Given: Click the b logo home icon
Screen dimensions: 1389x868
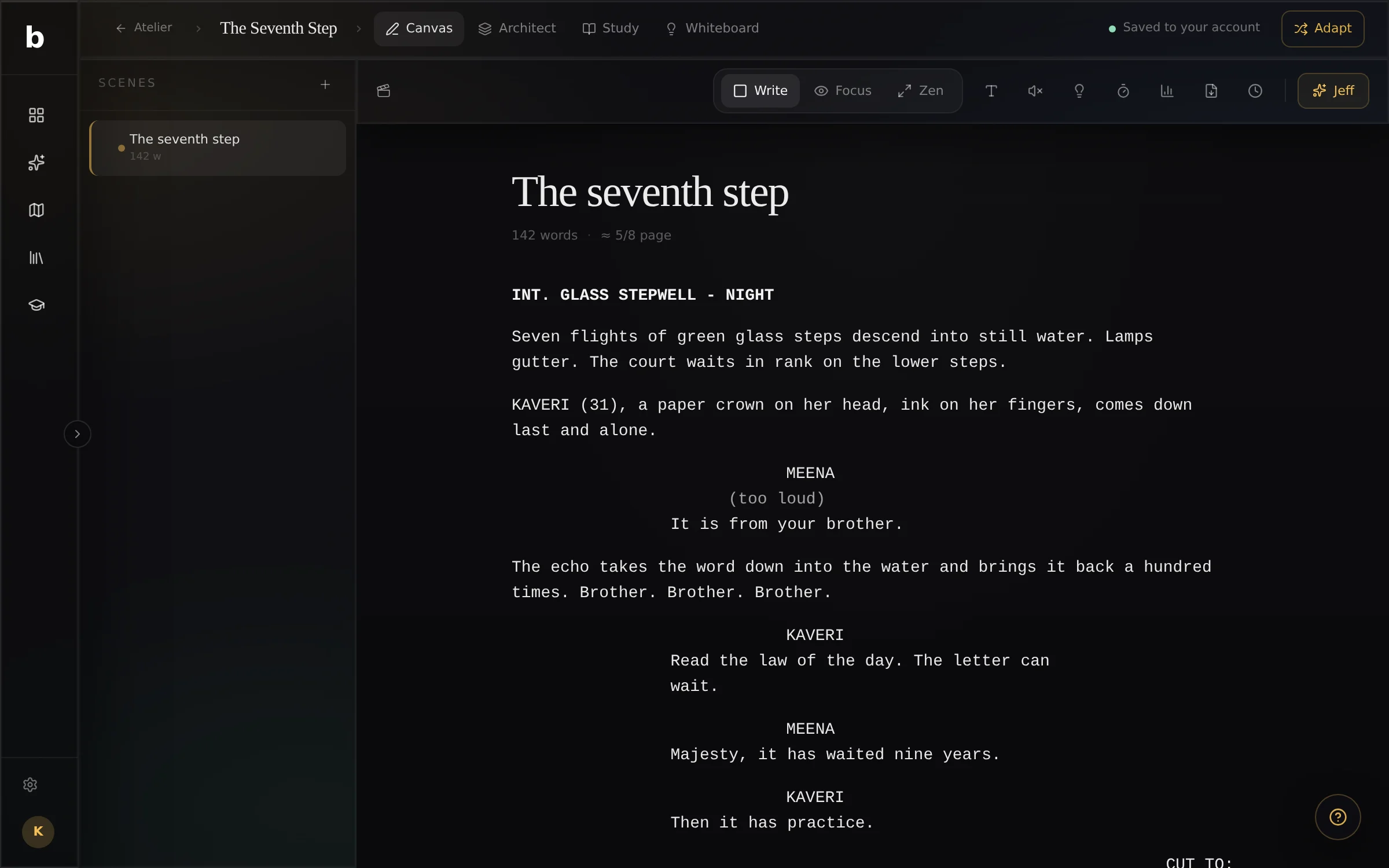Looking at the screenshot, I should point(35,37).
